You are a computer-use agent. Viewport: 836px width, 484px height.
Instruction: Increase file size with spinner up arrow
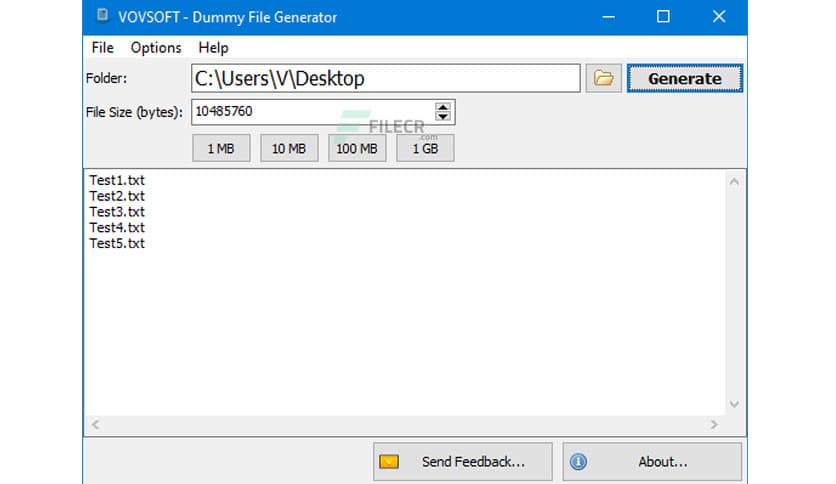pyautogui.click(x=443, y=107)
